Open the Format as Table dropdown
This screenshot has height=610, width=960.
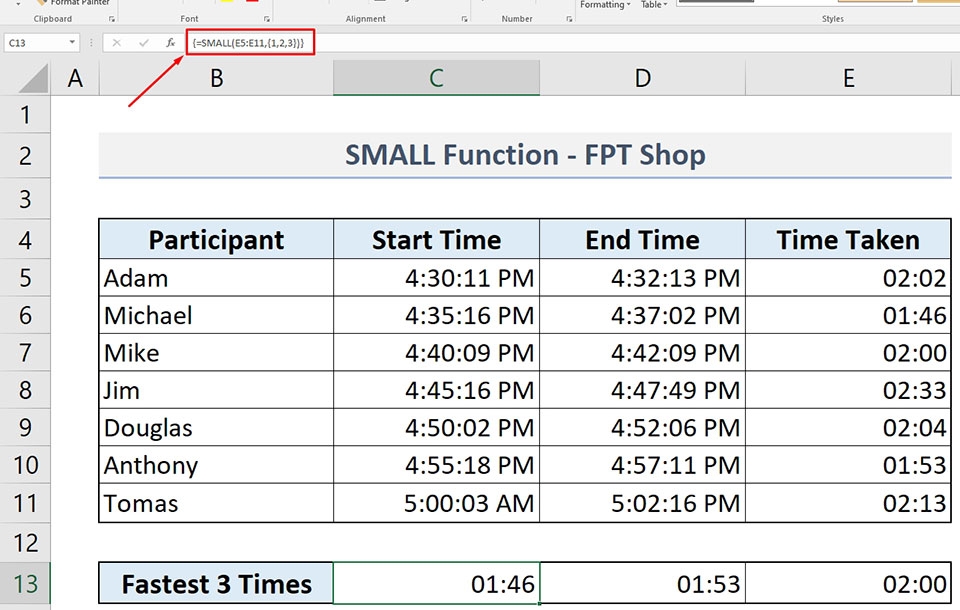tap(654, 5)
